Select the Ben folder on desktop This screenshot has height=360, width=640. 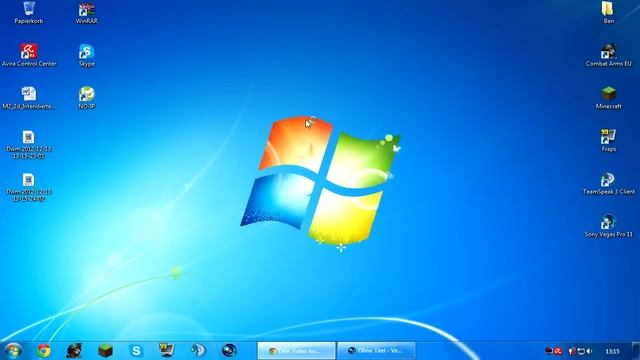tap(608, 13)
